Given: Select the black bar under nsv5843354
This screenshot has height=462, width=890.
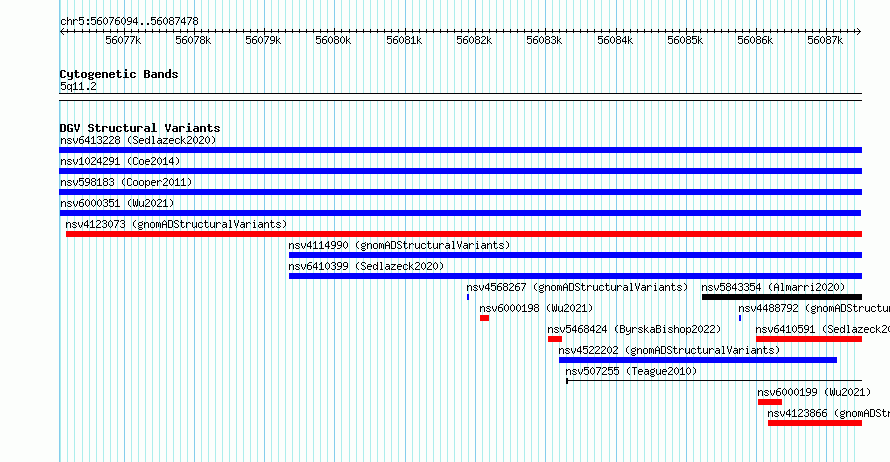Looking at the screenshot, I should pos(782,297).
